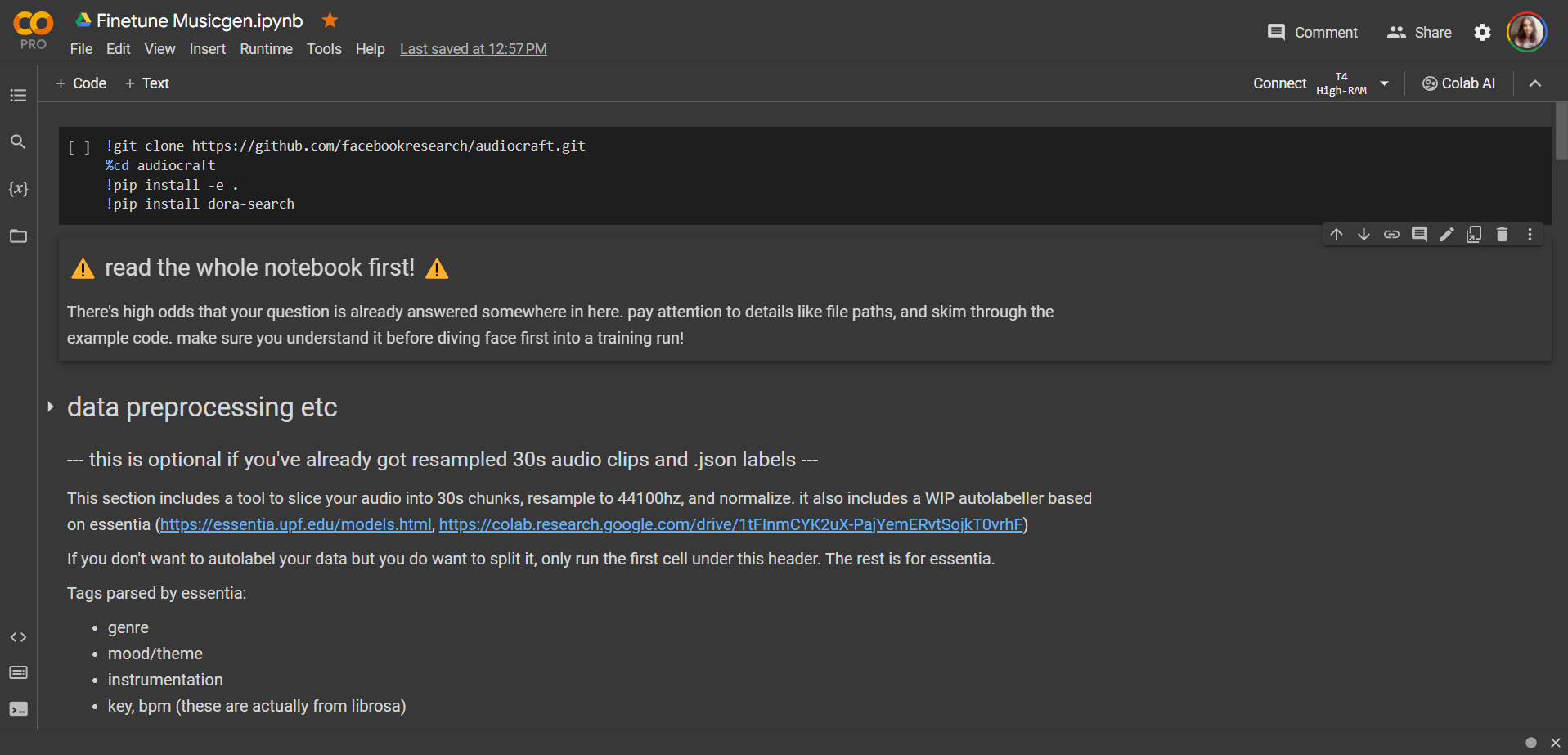Screen dimensions: 1568x755
Task: Star the Finetune Musicgen notebook
Action: click(330, 20)
